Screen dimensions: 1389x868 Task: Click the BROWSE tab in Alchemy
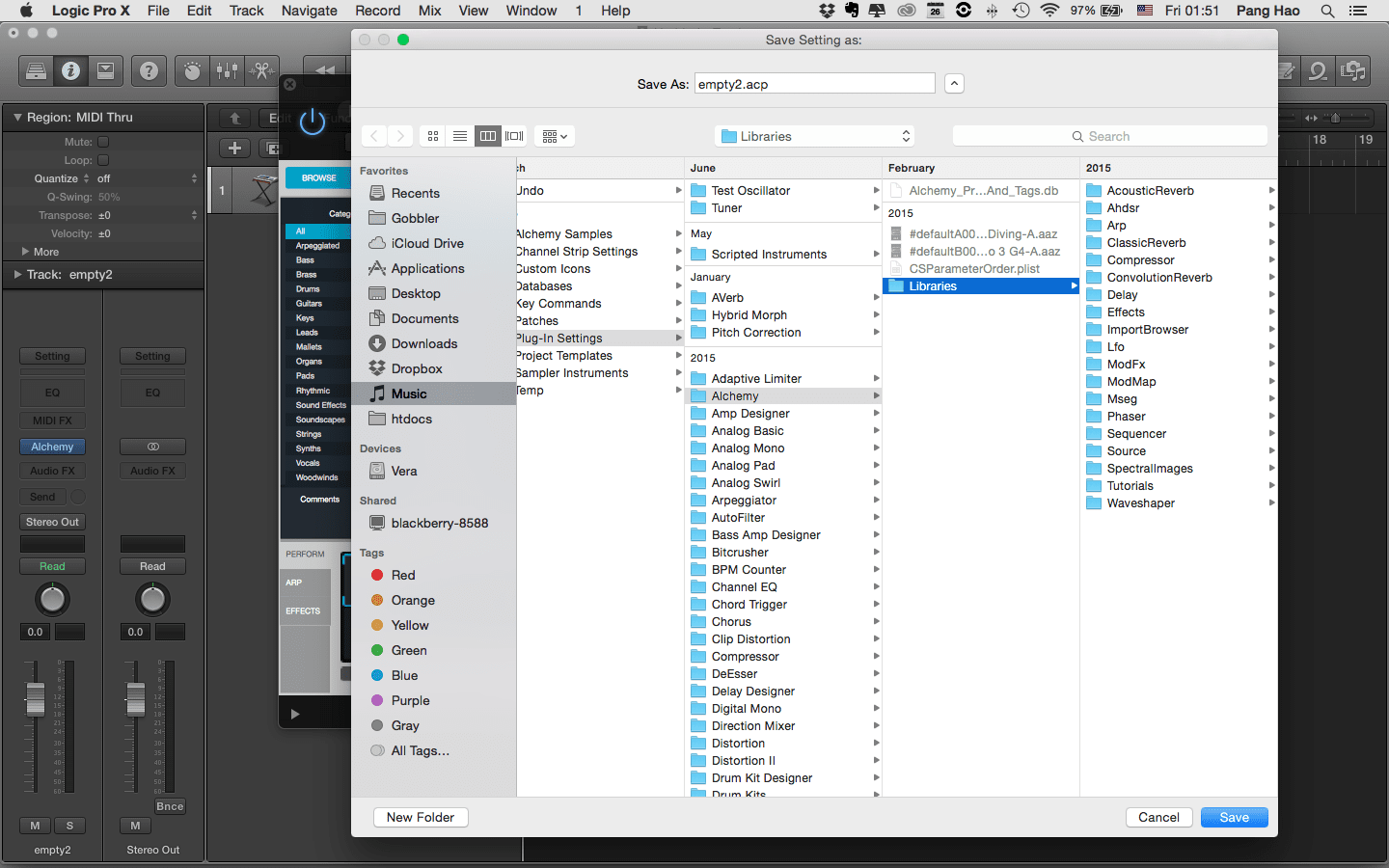pyautogui.click(x=318, y=178)
